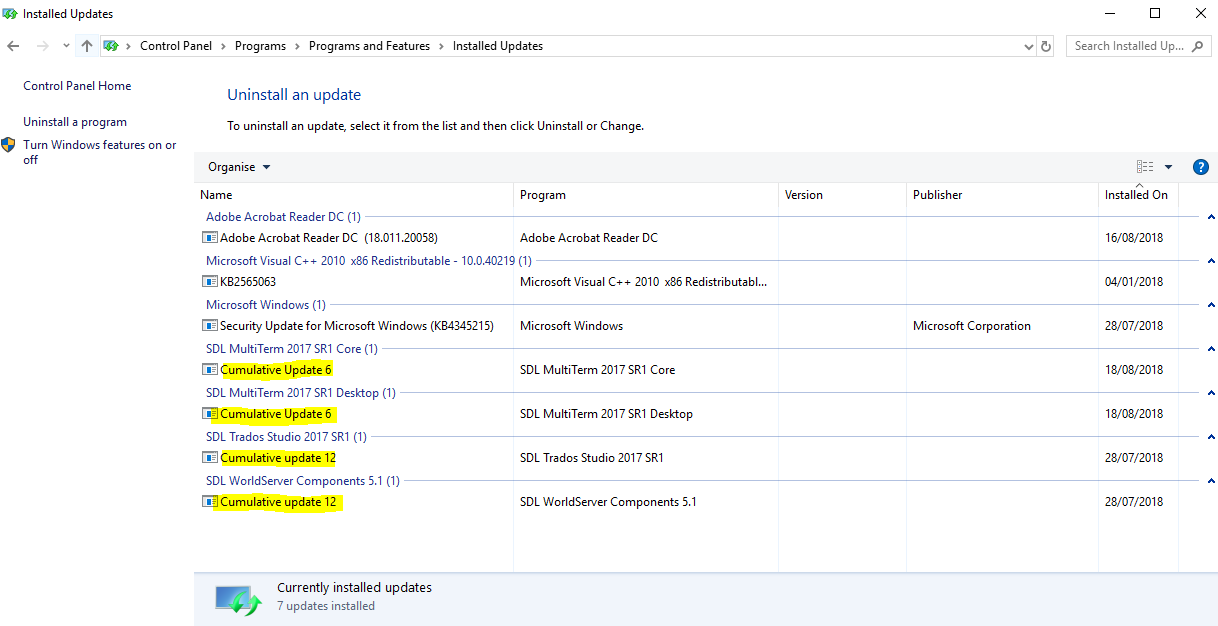Screen dimensions: 1218x626
Task: Click the shield icon beside Windows features
Action: (9, 145)
